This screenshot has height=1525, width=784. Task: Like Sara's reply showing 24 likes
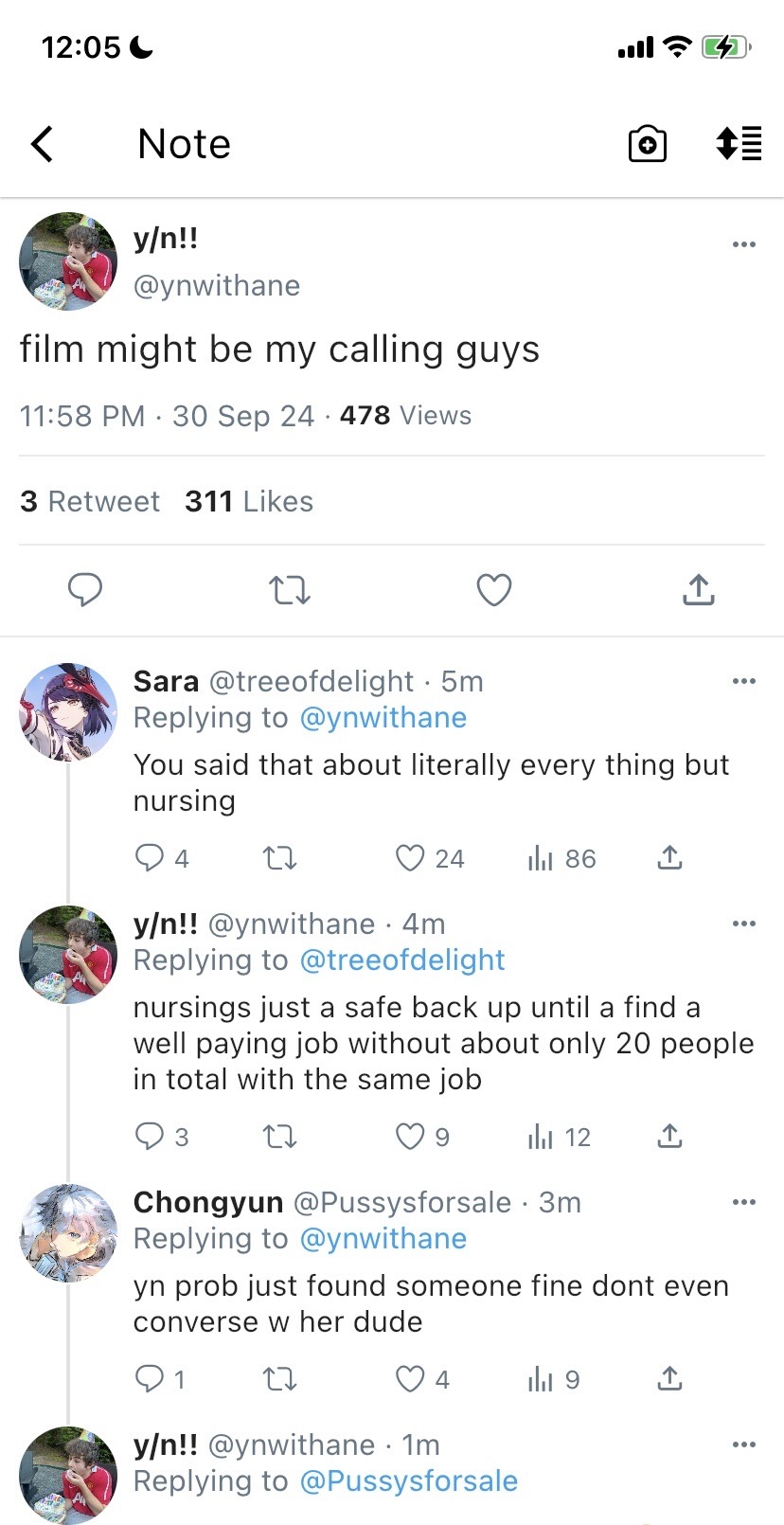point(410,858)
